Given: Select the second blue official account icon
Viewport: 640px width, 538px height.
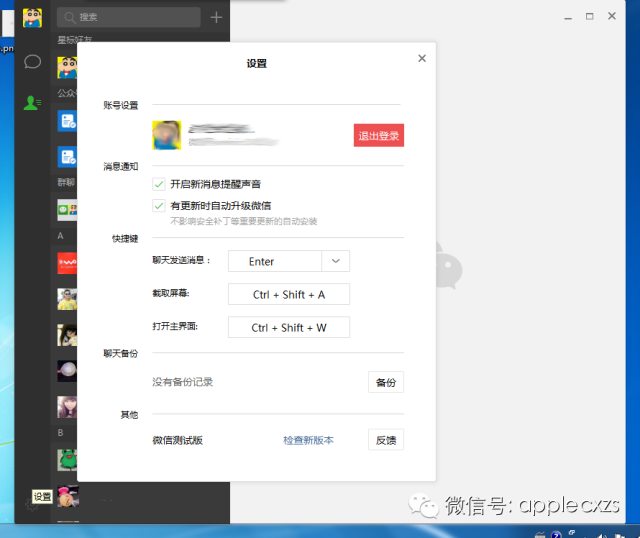Looking at the screenshot, I should (x=67, y=157).
